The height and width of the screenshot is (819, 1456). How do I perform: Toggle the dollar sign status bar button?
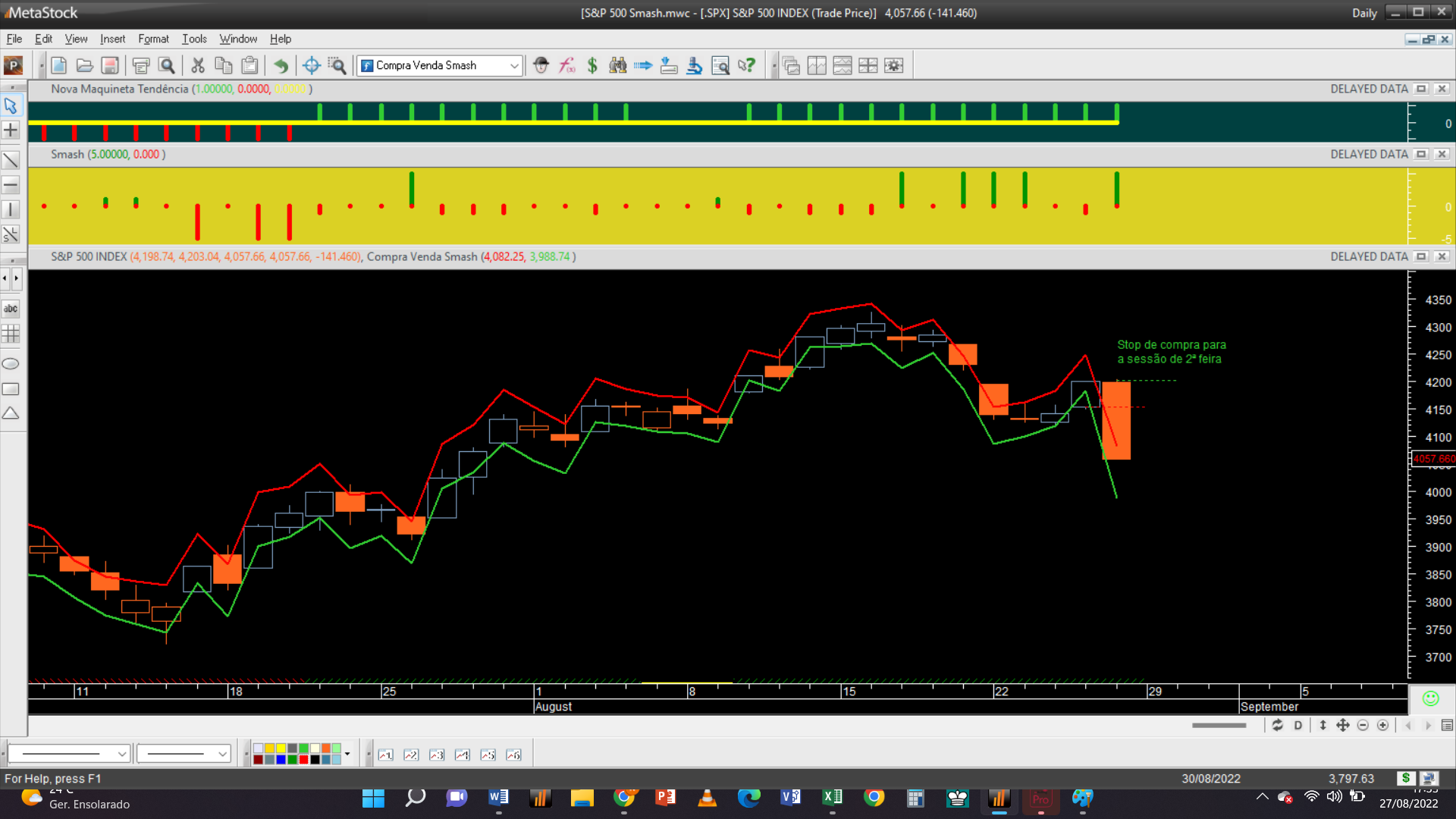[x=1405, y=778]
